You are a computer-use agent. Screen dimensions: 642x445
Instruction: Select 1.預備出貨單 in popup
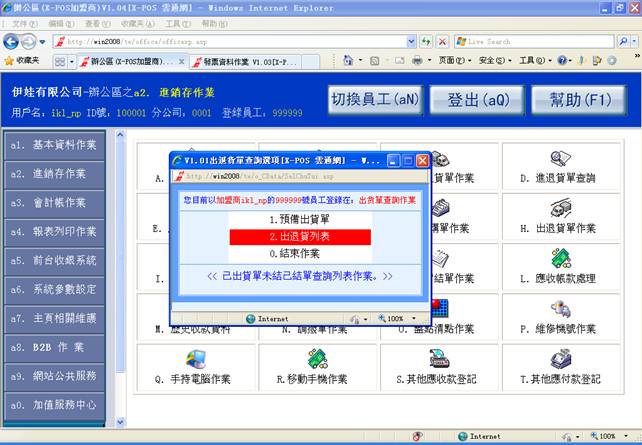299,218
